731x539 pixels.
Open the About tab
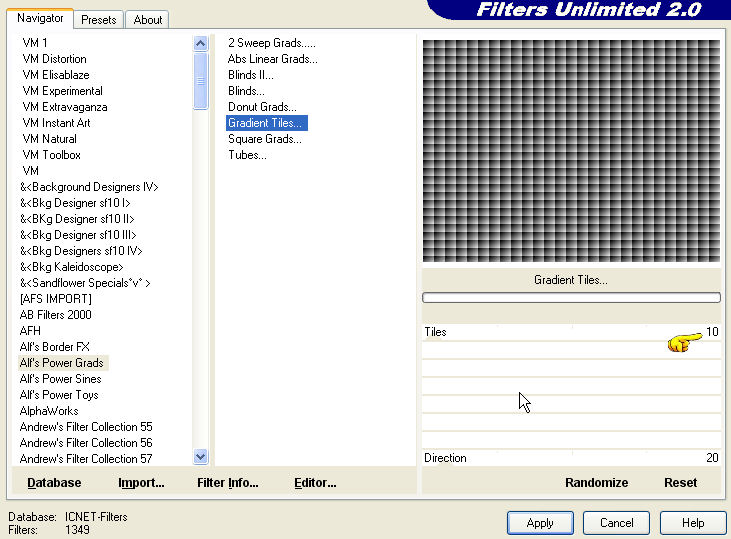147,20
